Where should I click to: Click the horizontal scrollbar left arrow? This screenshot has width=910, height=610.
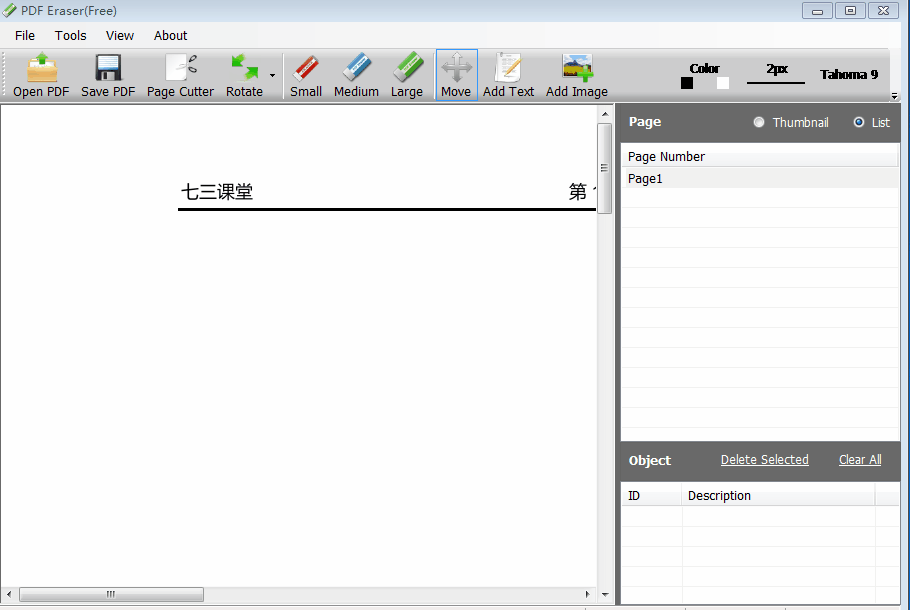(x=9, y=594)
